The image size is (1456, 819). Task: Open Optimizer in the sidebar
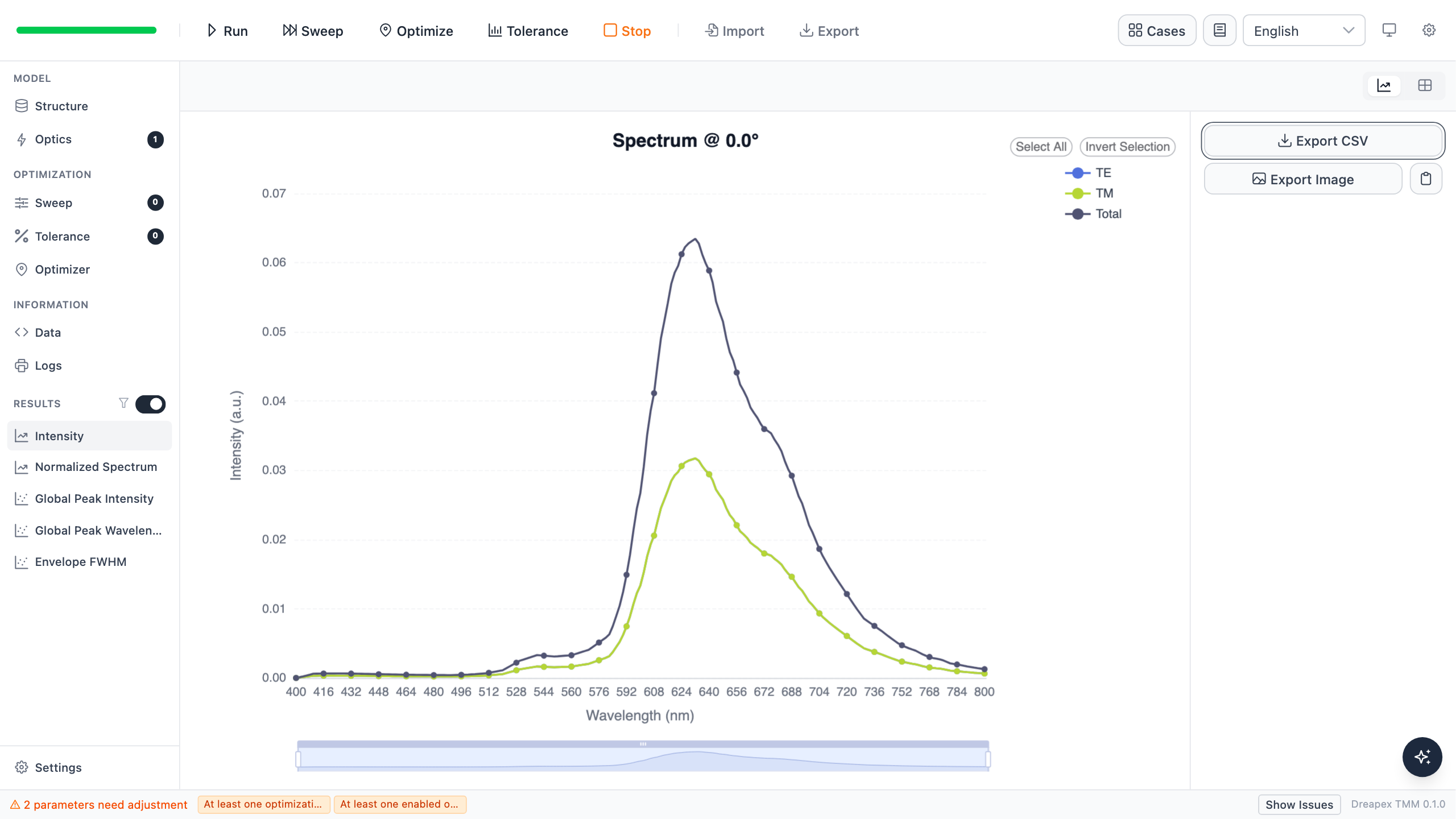click(x=89, y=270)
